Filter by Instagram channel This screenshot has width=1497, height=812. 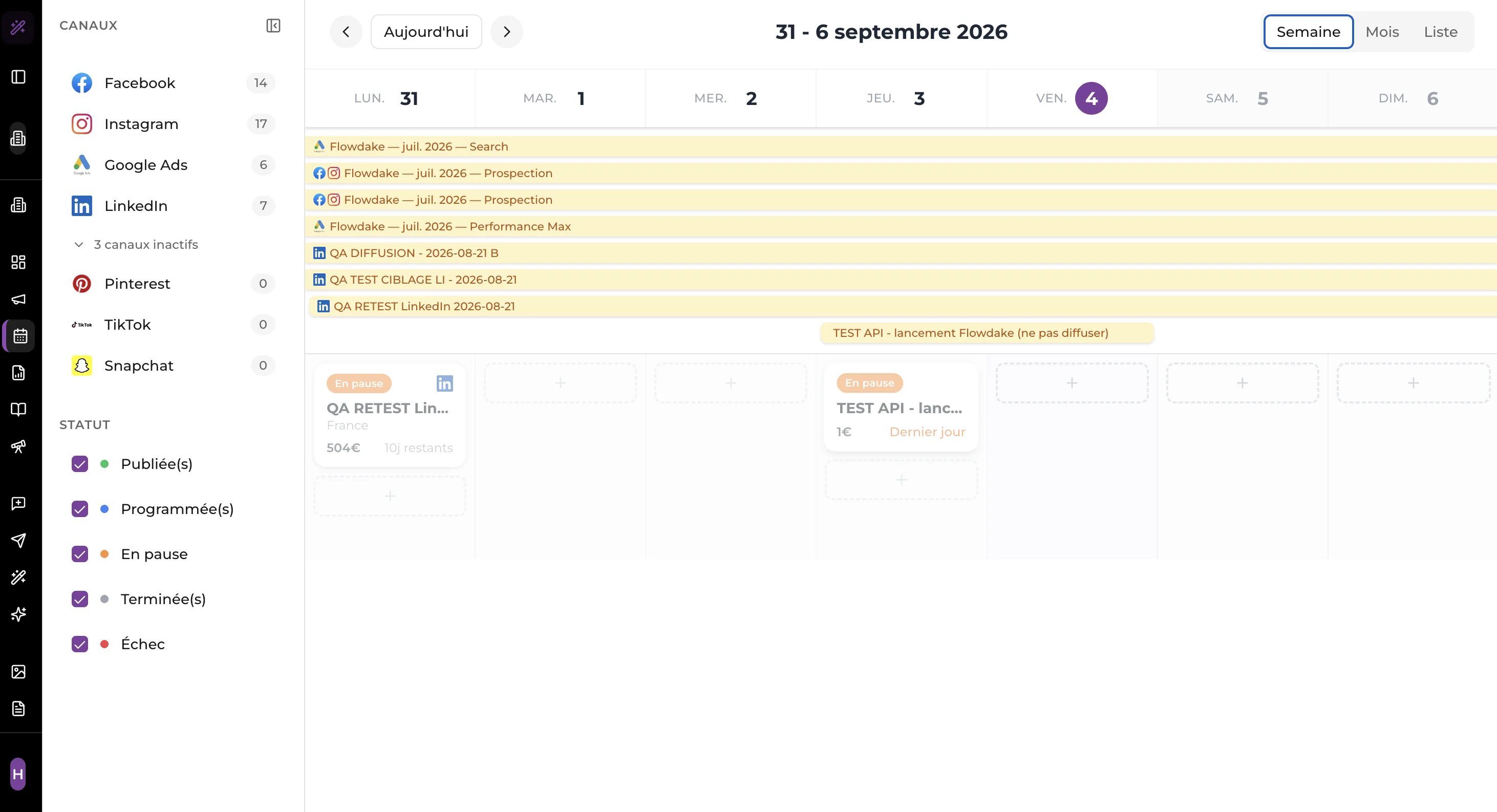173,124
